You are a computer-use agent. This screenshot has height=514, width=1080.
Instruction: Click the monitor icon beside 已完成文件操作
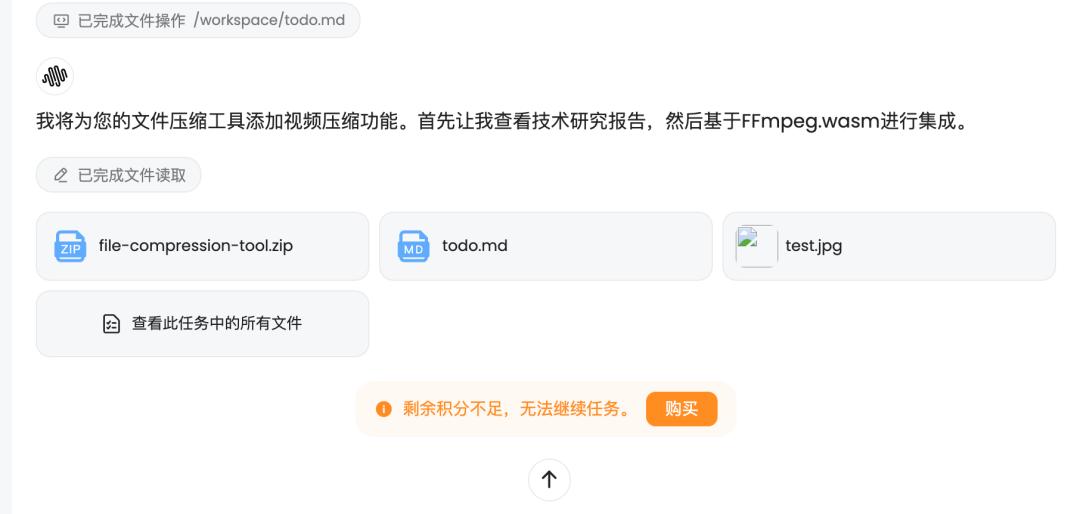pos(60,20)
